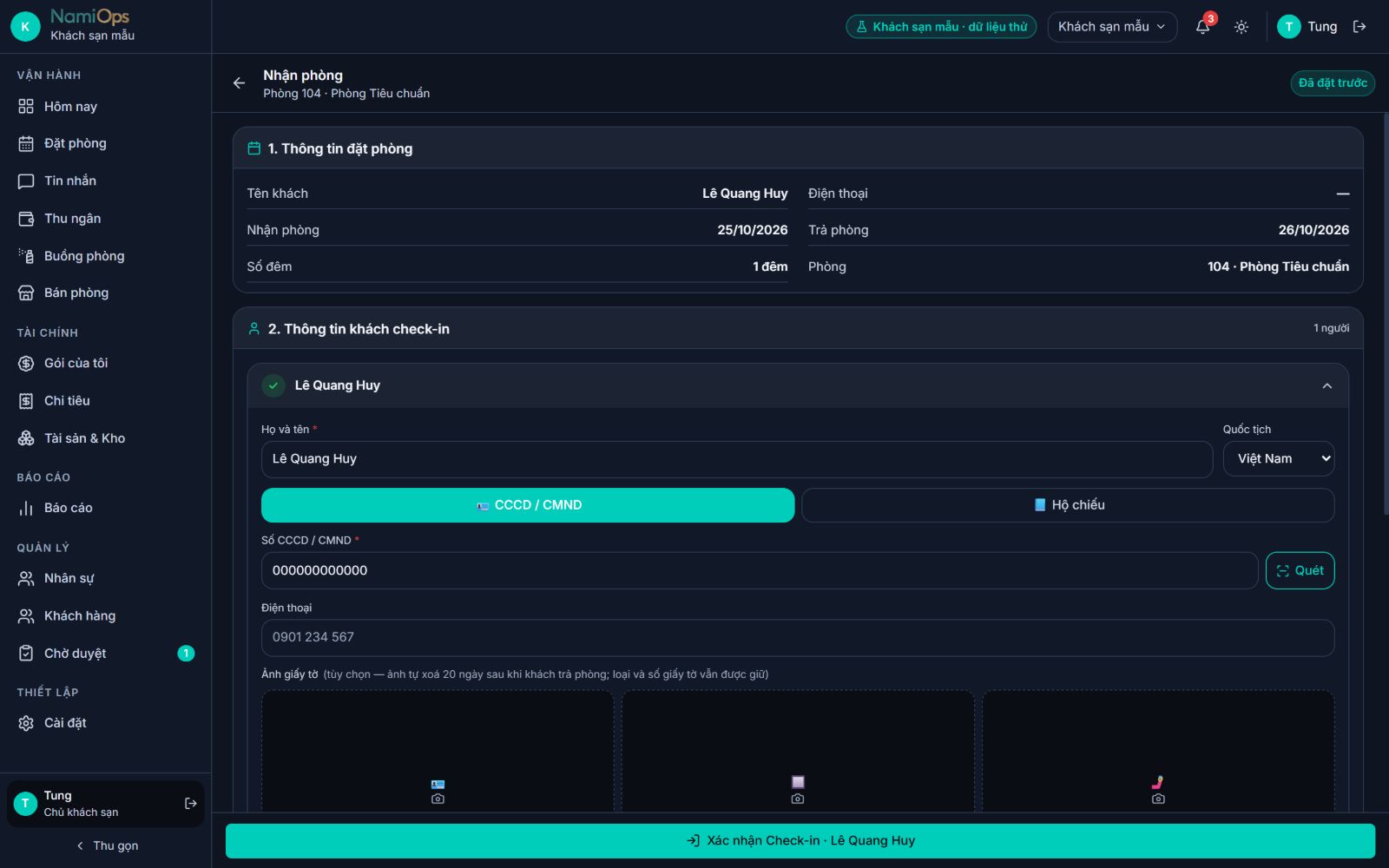Open Nhân sự management
This screenshot has height=868, width=1389.
[105, 578]
